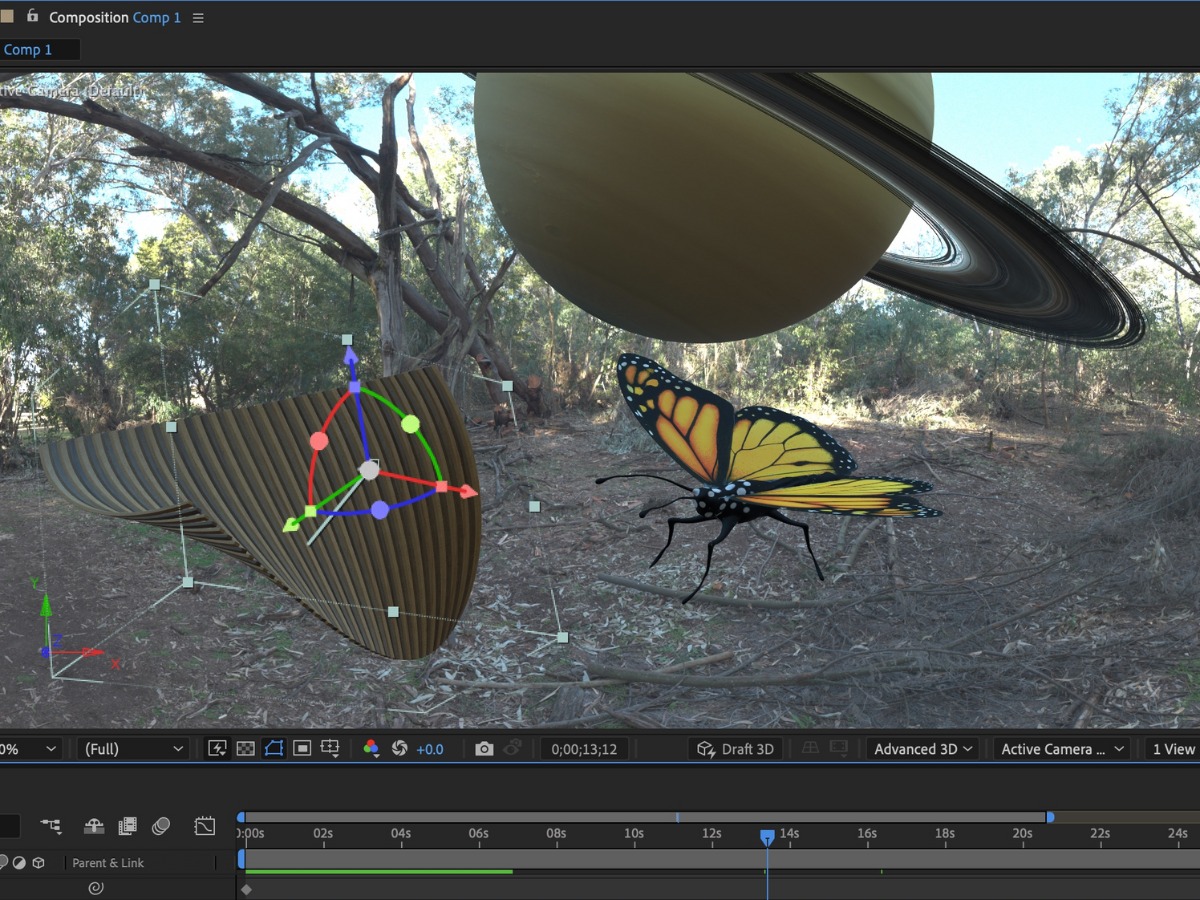
Task: Click the red X-axis gizmo arrow
Action: click(x=466, y=491)
